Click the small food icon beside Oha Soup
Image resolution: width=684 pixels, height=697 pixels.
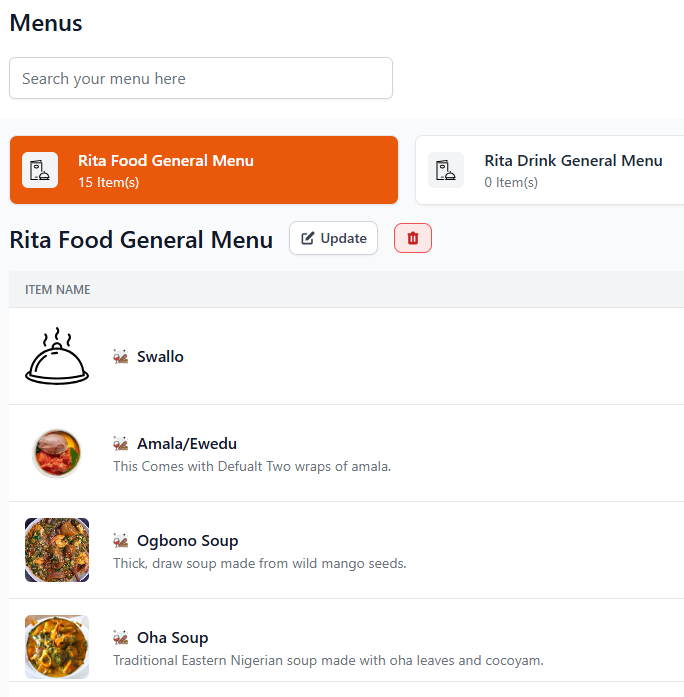click(121, 638)
